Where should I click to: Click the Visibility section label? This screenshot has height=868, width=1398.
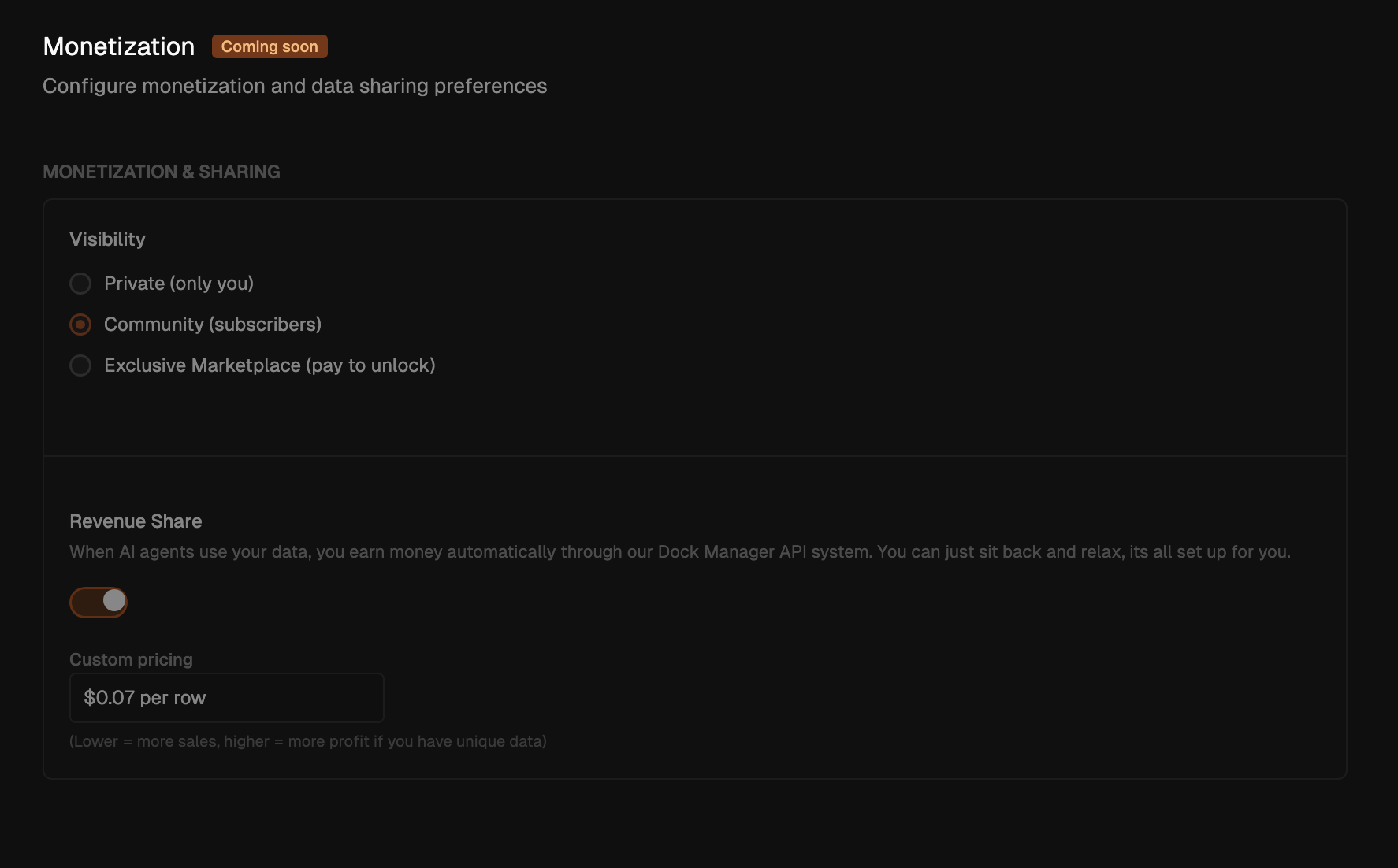[x=107, y=239]
